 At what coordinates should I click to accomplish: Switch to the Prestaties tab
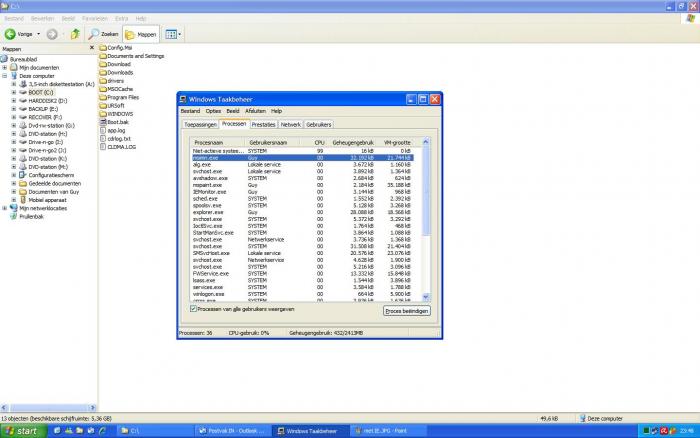263,124
